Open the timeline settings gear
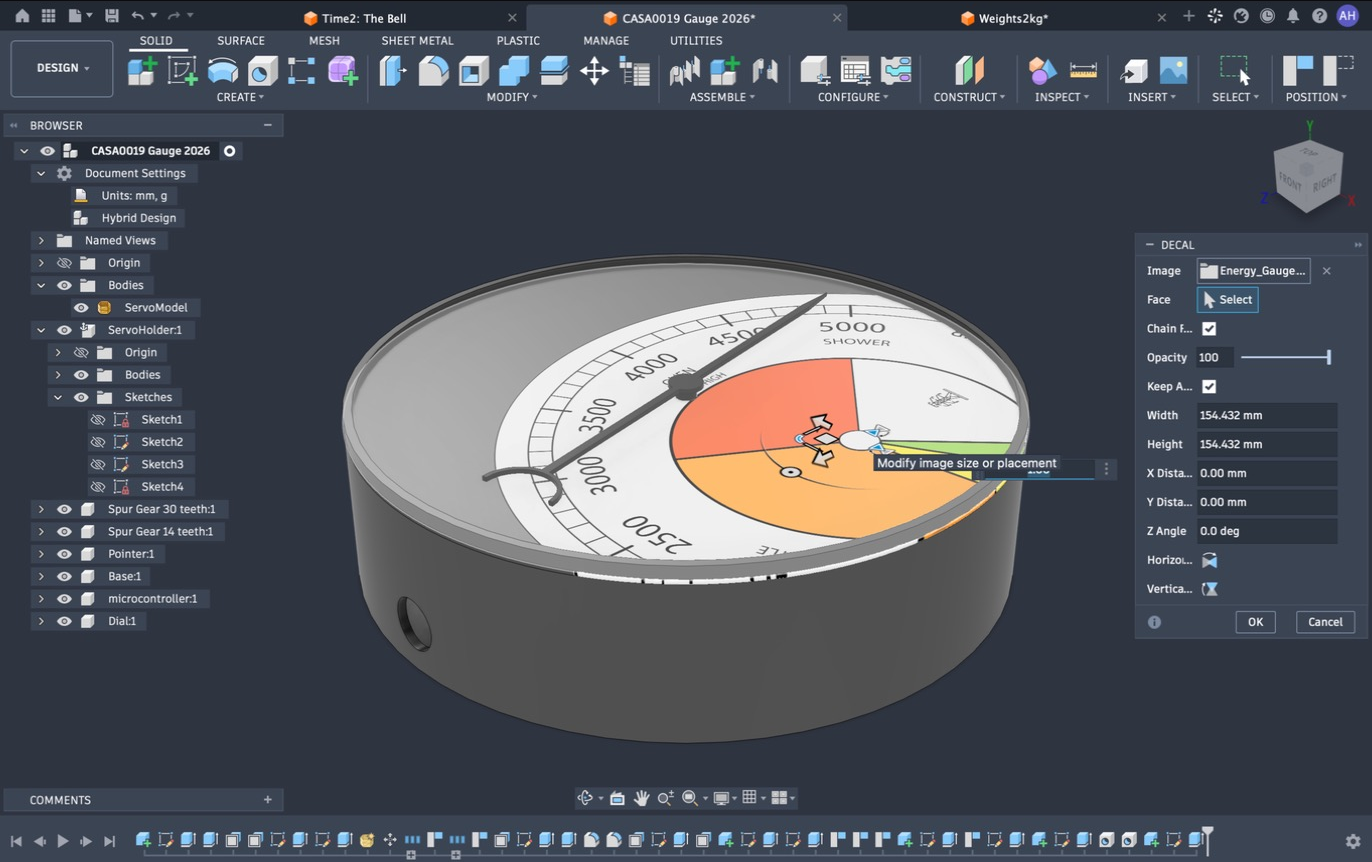This screenshot has height=862, width=1372. pyautogui.click(x=1353, y=841)
